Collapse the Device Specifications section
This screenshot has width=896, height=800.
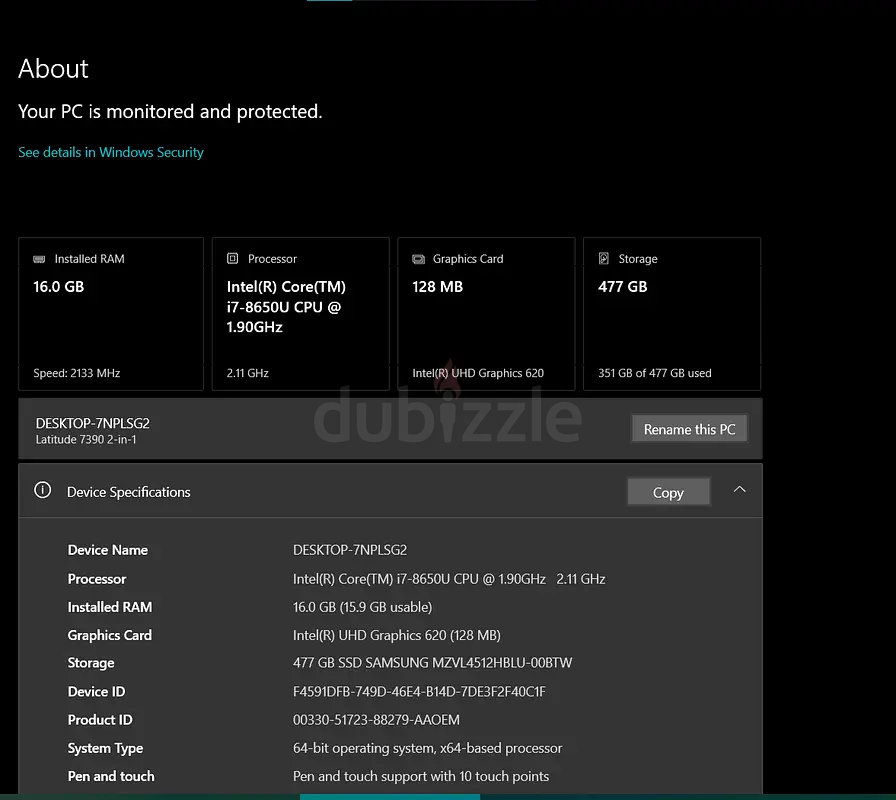pos(739,490)
